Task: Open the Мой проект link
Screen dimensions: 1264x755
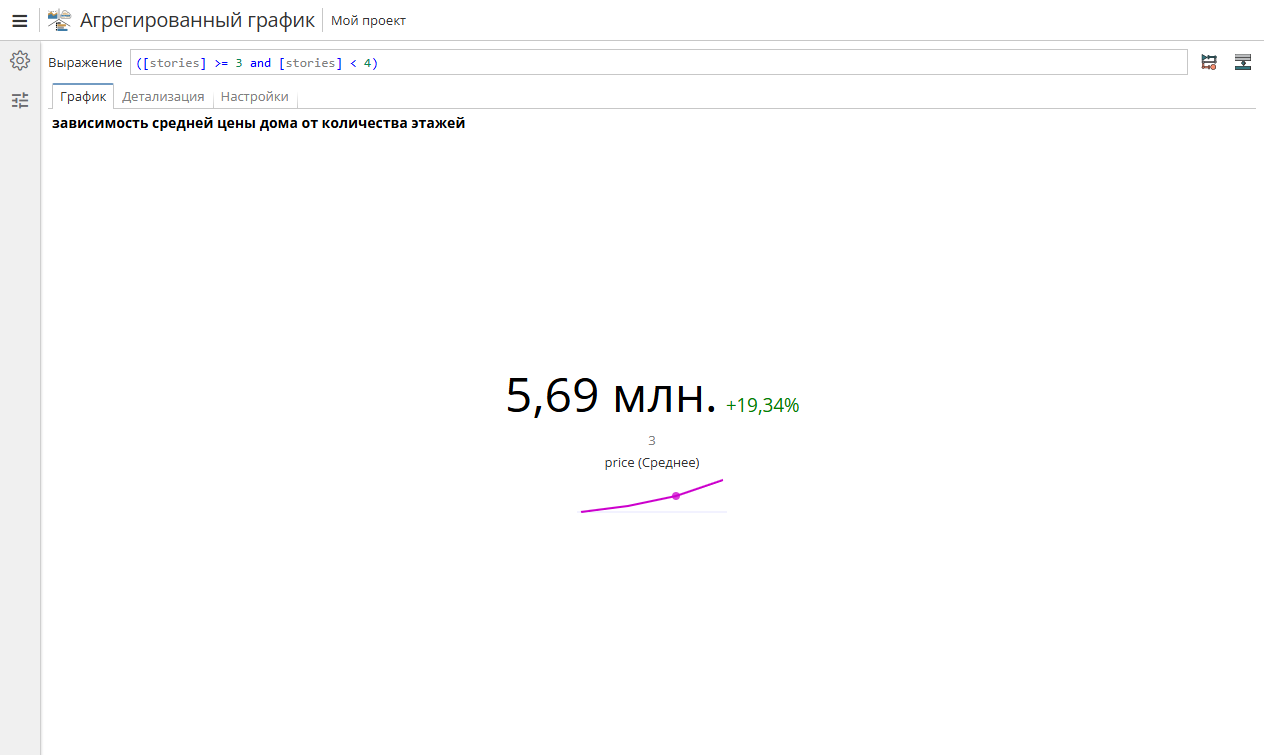Action: [x=368, y=20]
